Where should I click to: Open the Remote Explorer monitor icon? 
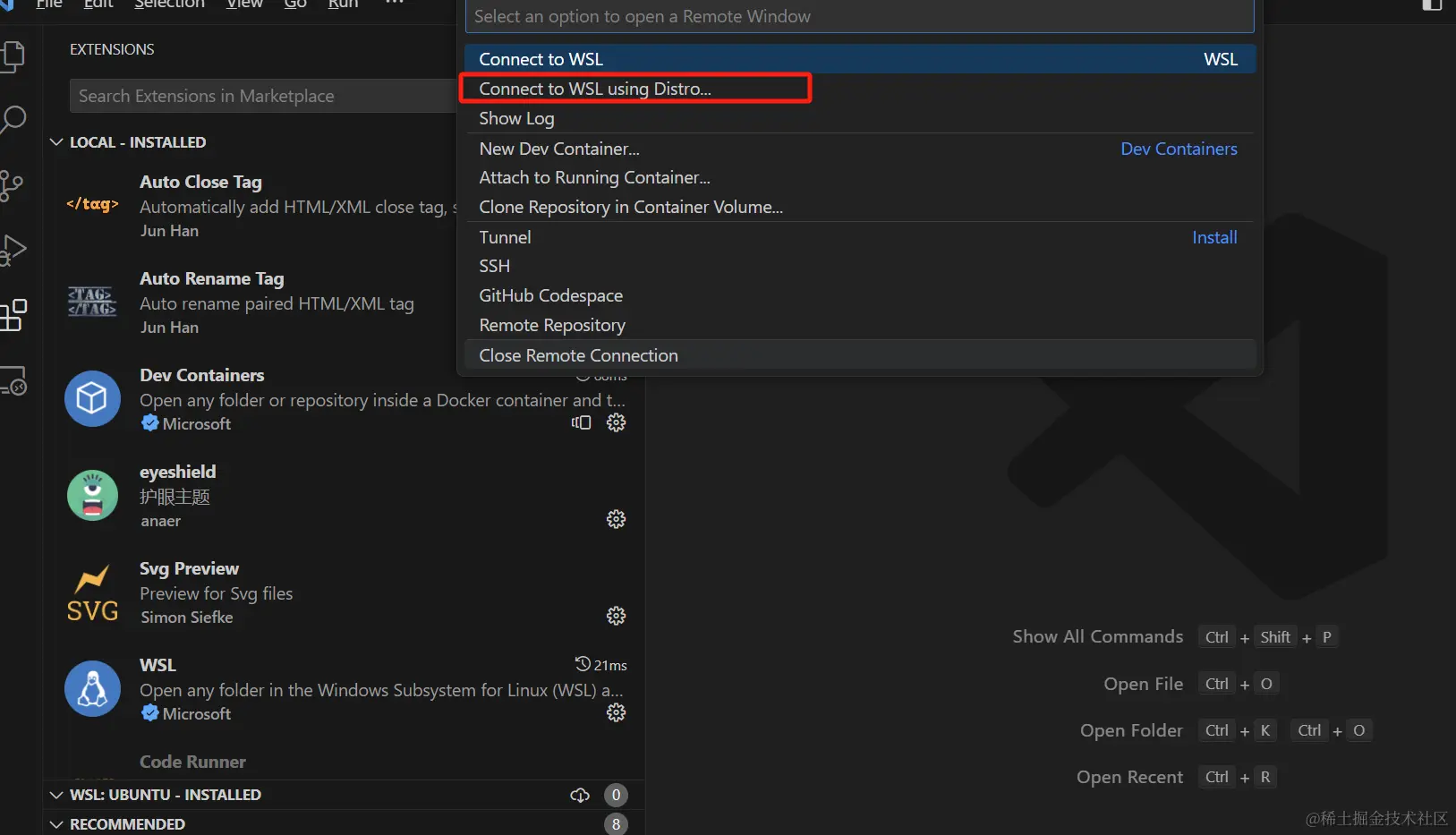click(x=13, y=380)
